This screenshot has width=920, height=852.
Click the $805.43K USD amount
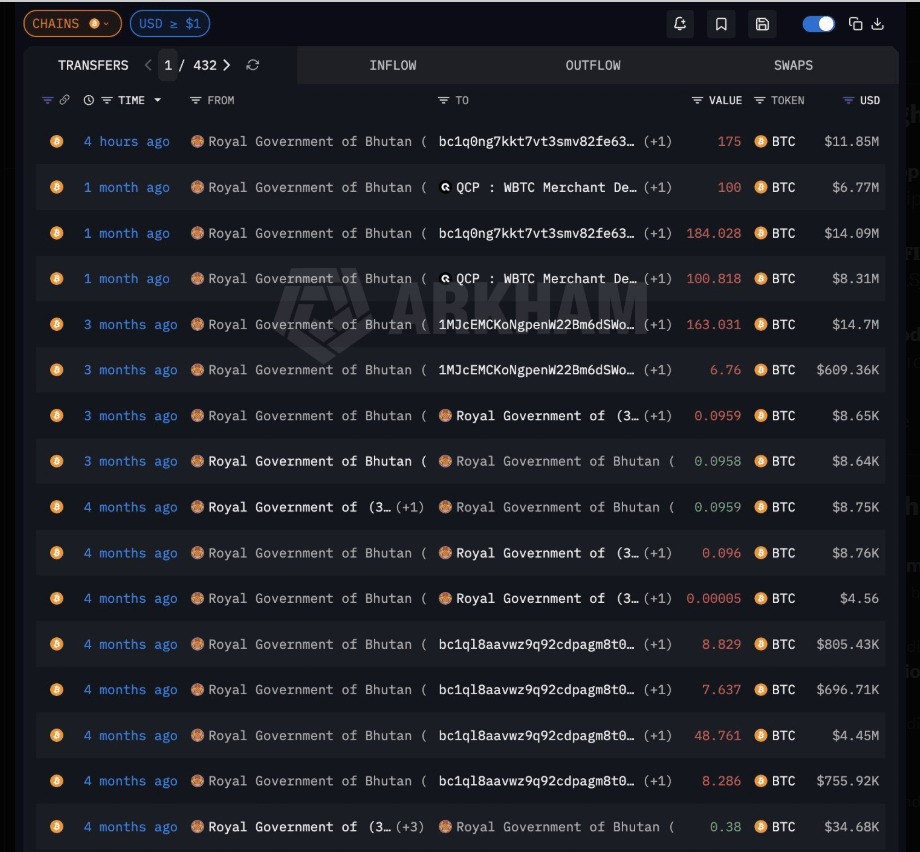pyautogui.click(x=848, y=644)
